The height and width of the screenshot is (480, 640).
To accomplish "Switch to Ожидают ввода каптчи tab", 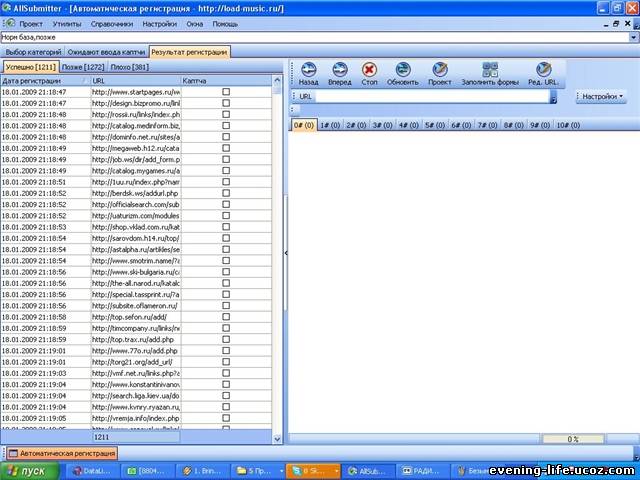I will coord(106,52).
